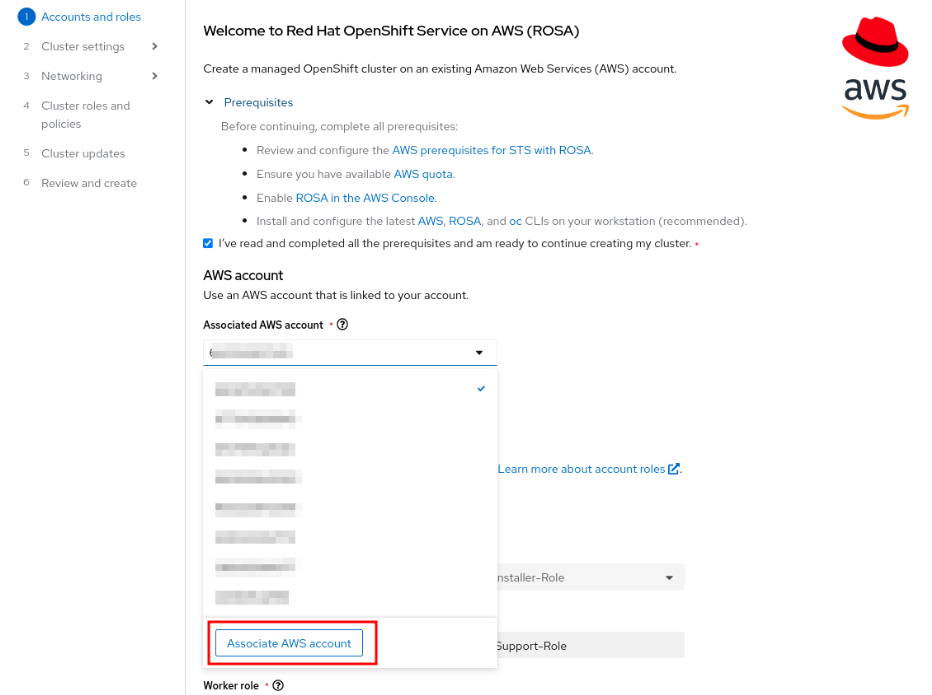Toggle the Associated AWS account dropdown caret
This screenshot has height=695, width=932.
click(x=479, y=353)
